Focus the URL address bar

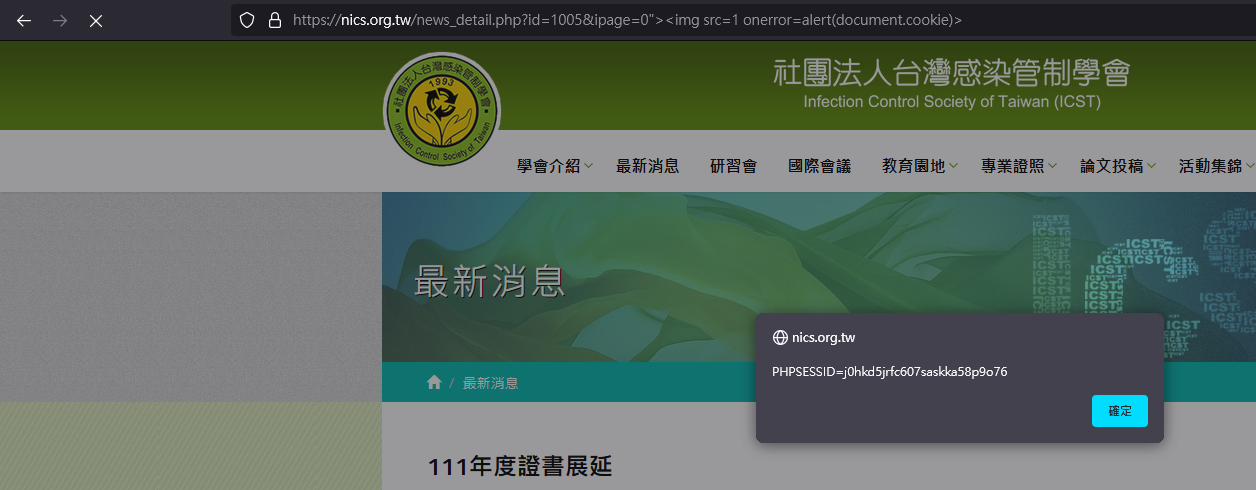pyautogui.click(x=742, y=20)
